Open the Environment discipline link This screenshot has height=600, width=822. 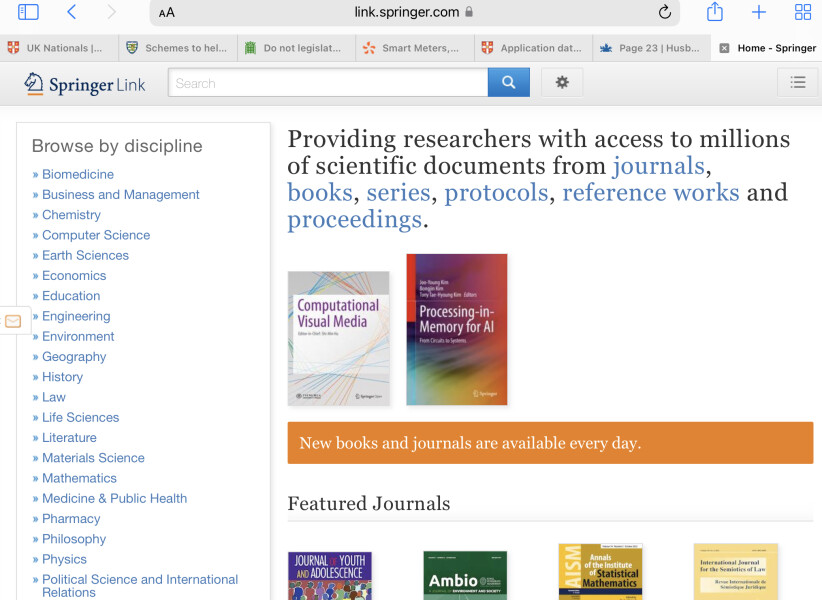click(x=78, y=336)
